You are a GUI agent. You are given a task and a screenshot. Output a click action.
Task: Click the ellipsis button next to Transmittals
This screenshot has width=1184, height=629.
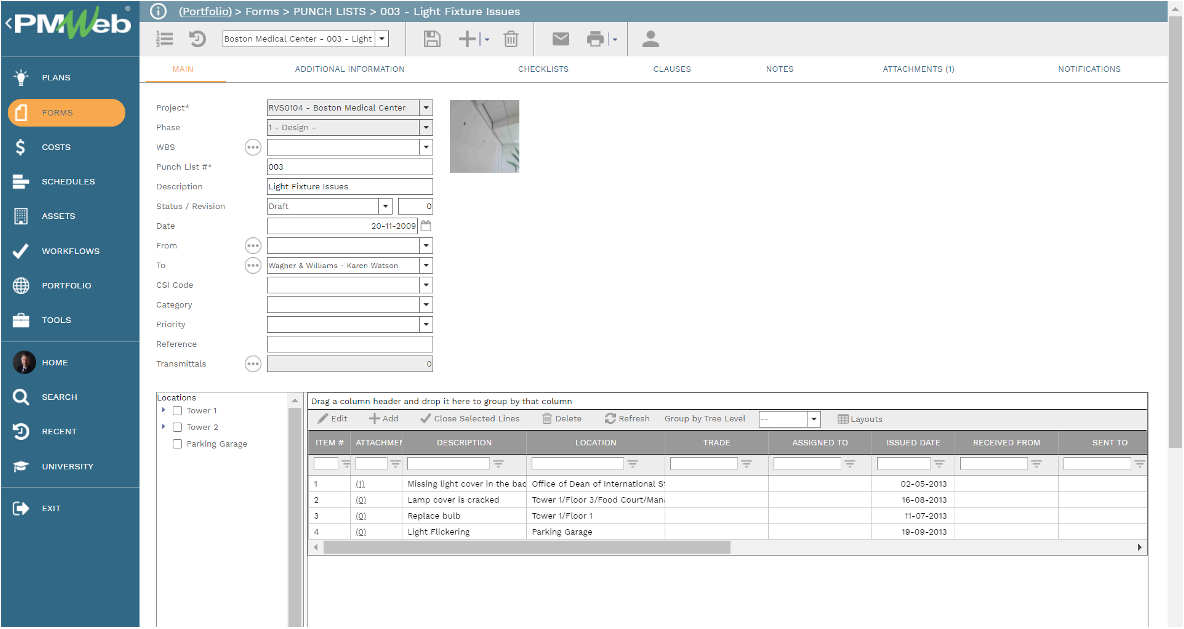pos(253,364)
